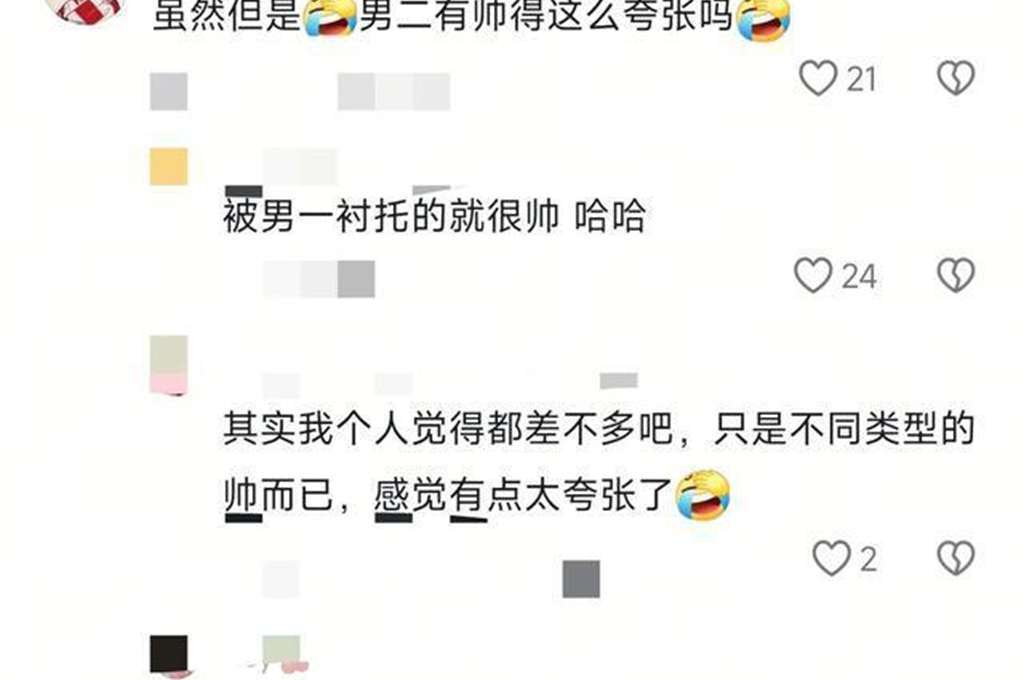Dislike the reply '被男一衬托的就很帅 哈哈'
Screen dimensions: 1024x680
click(956, 275)
